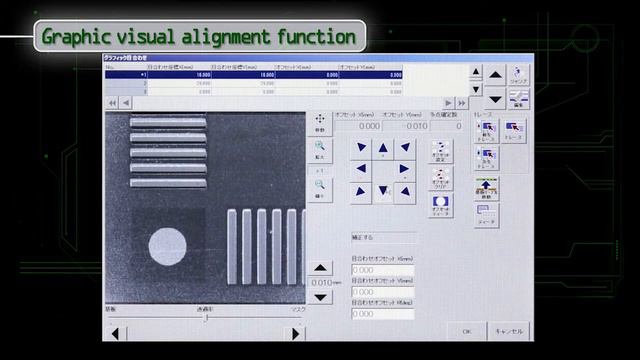Click the offset set icon button

tap(440, 151)
